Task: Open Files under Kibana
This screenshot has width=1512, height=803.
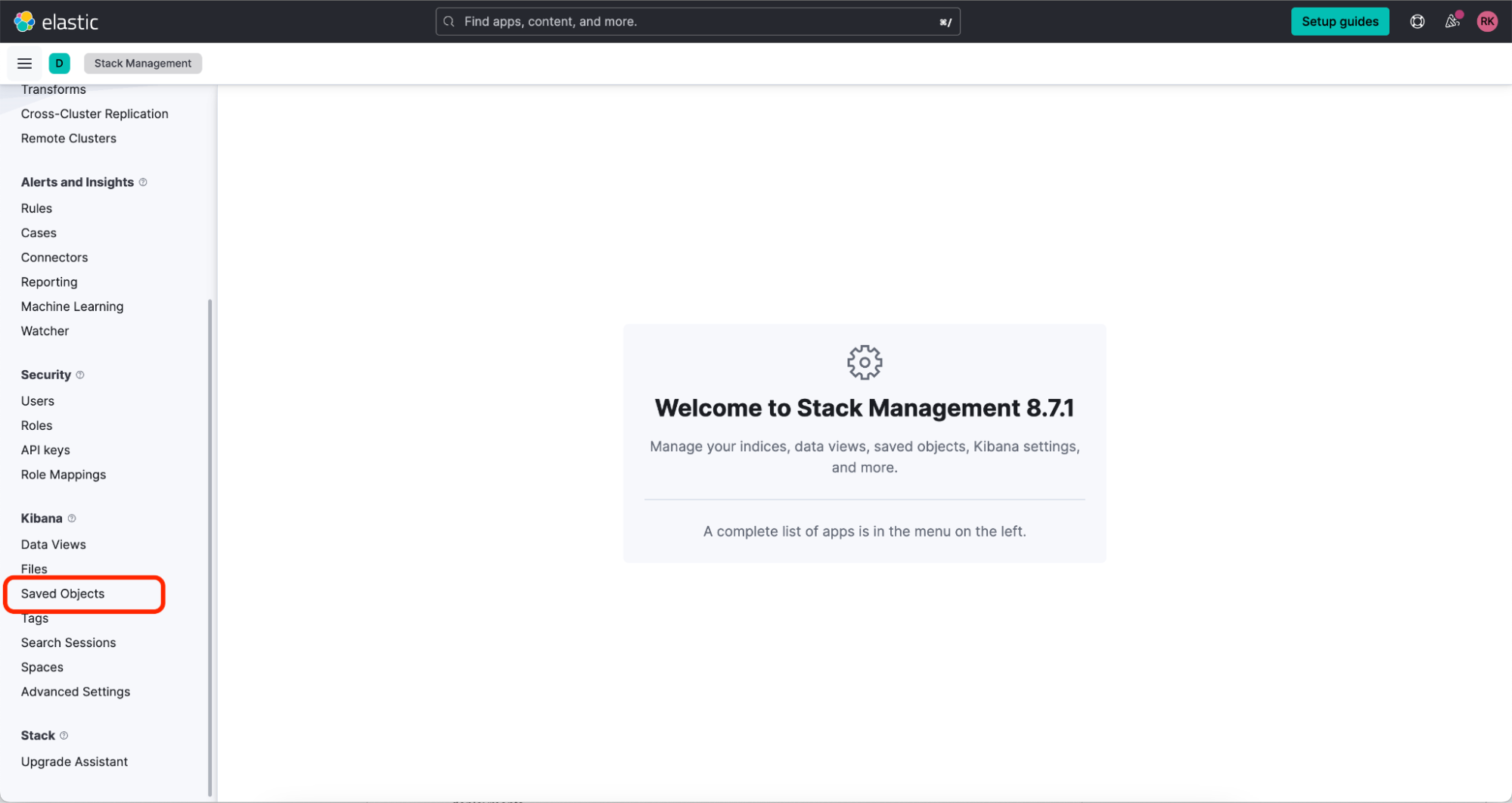Action: 34,569
